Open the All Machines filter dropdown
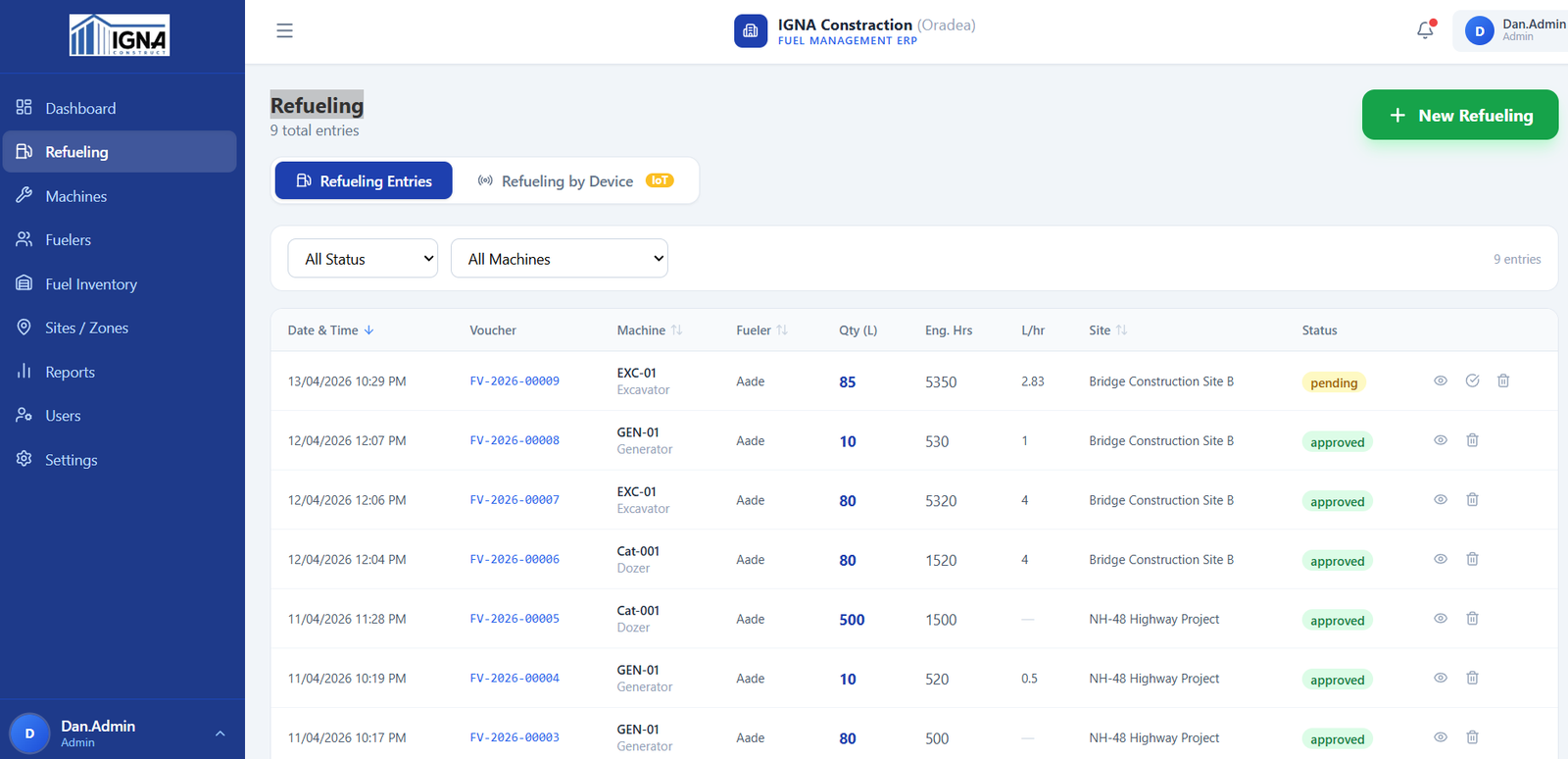Screen dimensions: 1568x759 point(560,259)
